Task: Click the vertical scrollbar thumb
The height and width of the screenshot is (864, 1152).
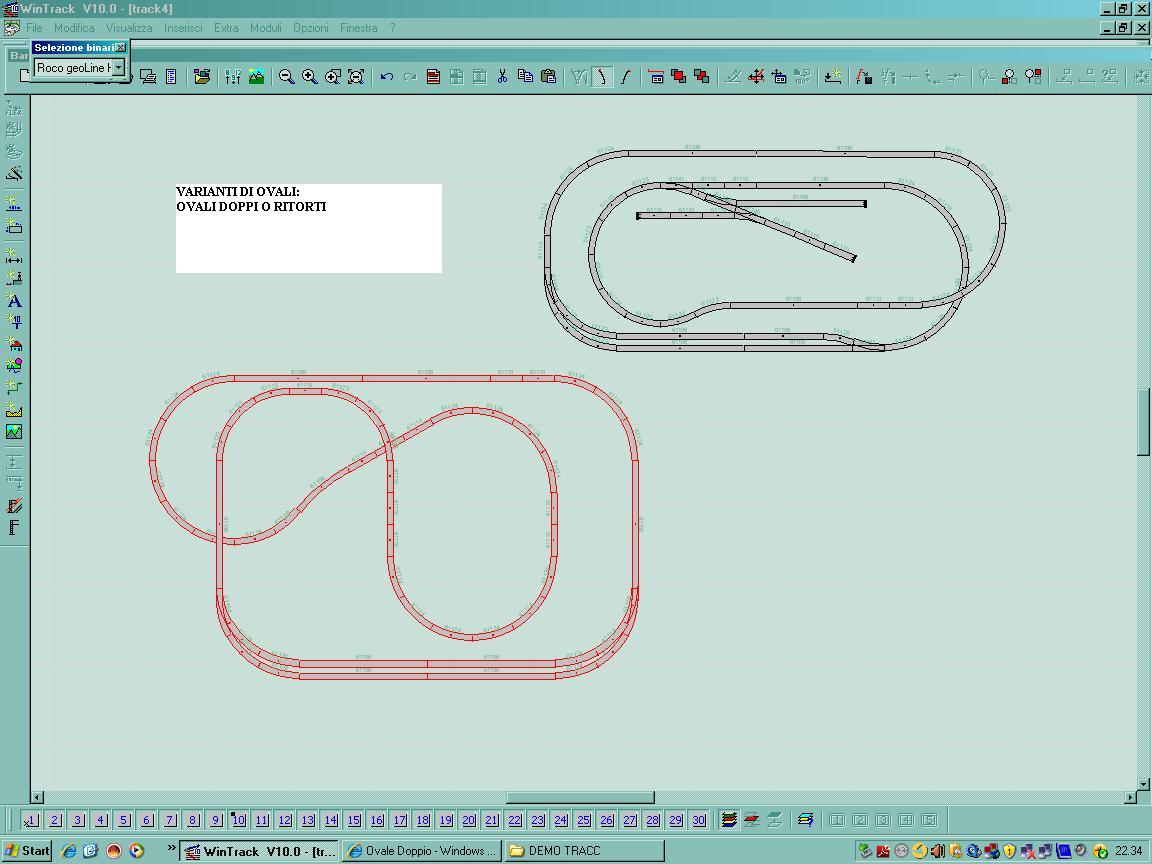Action: coord(1143,422)
